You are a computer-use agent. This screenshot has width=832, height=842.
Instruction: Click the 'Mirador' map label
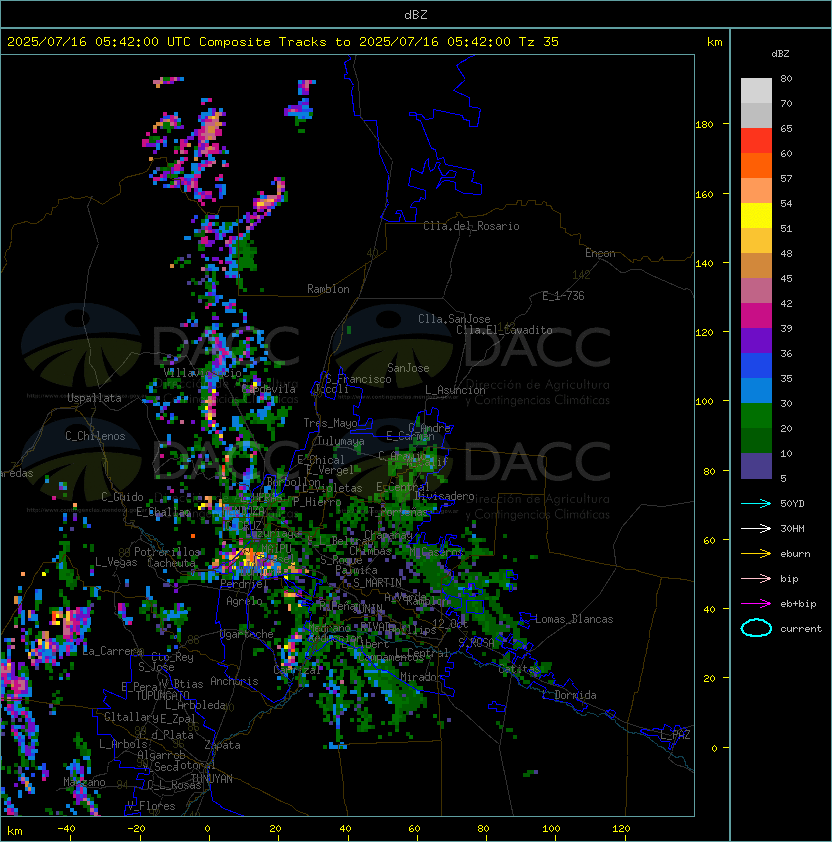[x=422, y=677]
